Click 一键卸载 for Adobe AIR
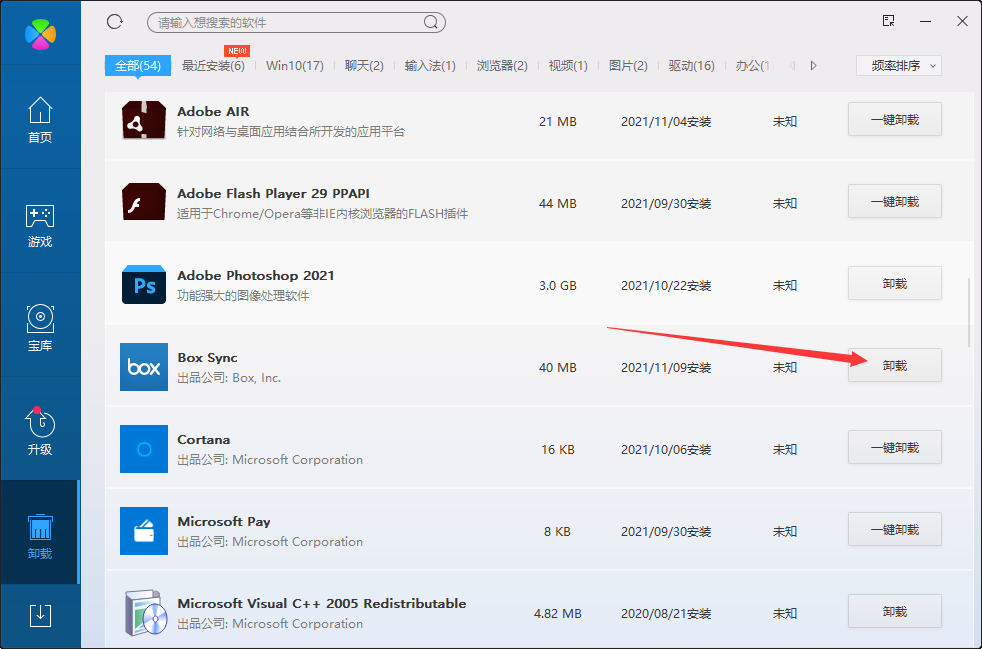The width and height of the screenshot is (982, 649). 895,119
